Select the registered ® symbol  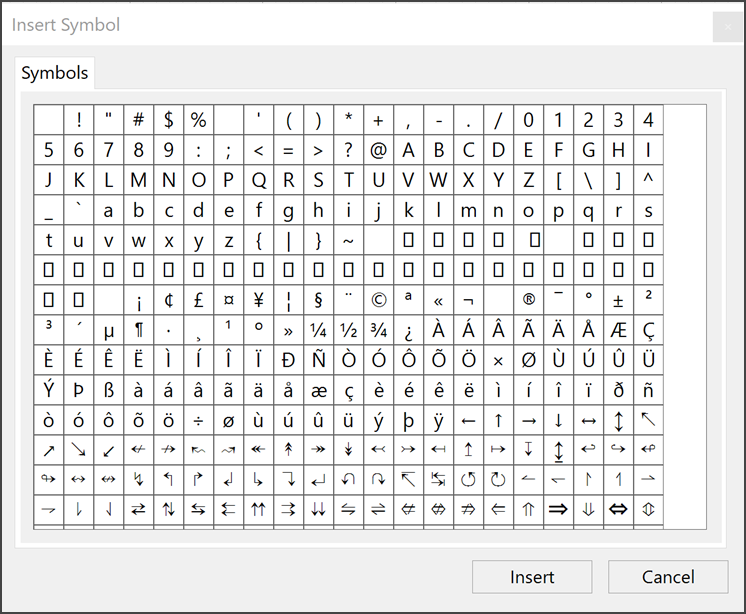point(528,300)
